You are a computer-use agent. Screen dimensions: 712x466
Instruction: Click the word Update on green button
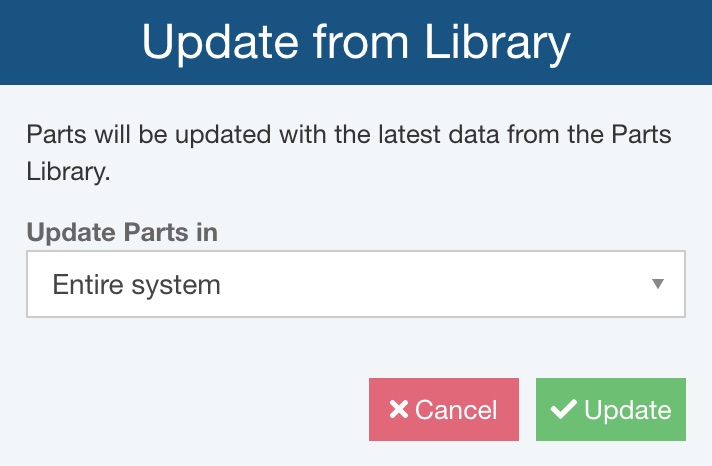(627, 410)
